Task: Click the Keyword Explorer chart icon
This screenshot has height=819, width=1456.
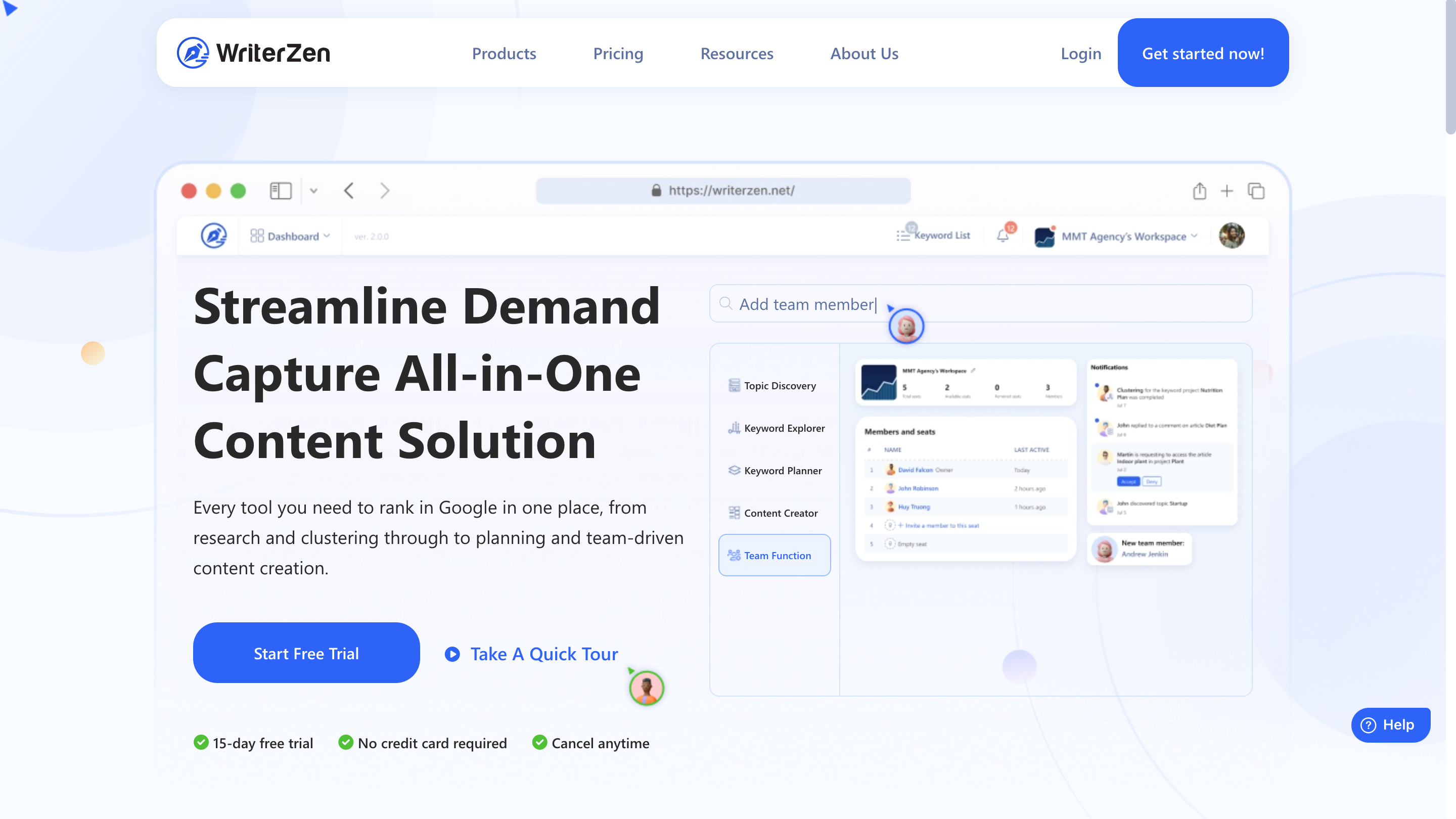Action: 734,428
